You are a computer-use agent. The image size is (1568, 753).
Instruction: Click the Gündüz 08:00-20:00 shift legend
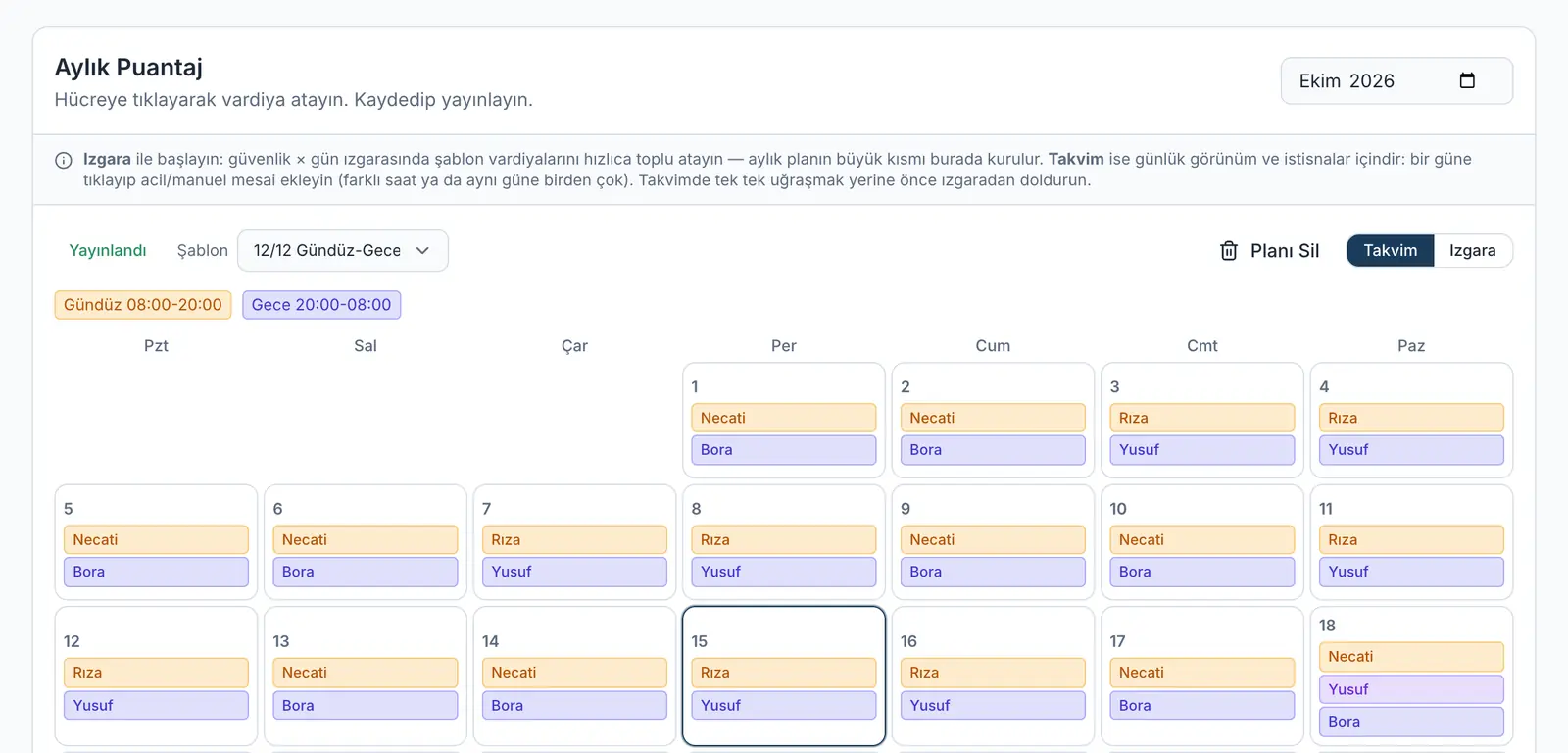click(143, 305)
